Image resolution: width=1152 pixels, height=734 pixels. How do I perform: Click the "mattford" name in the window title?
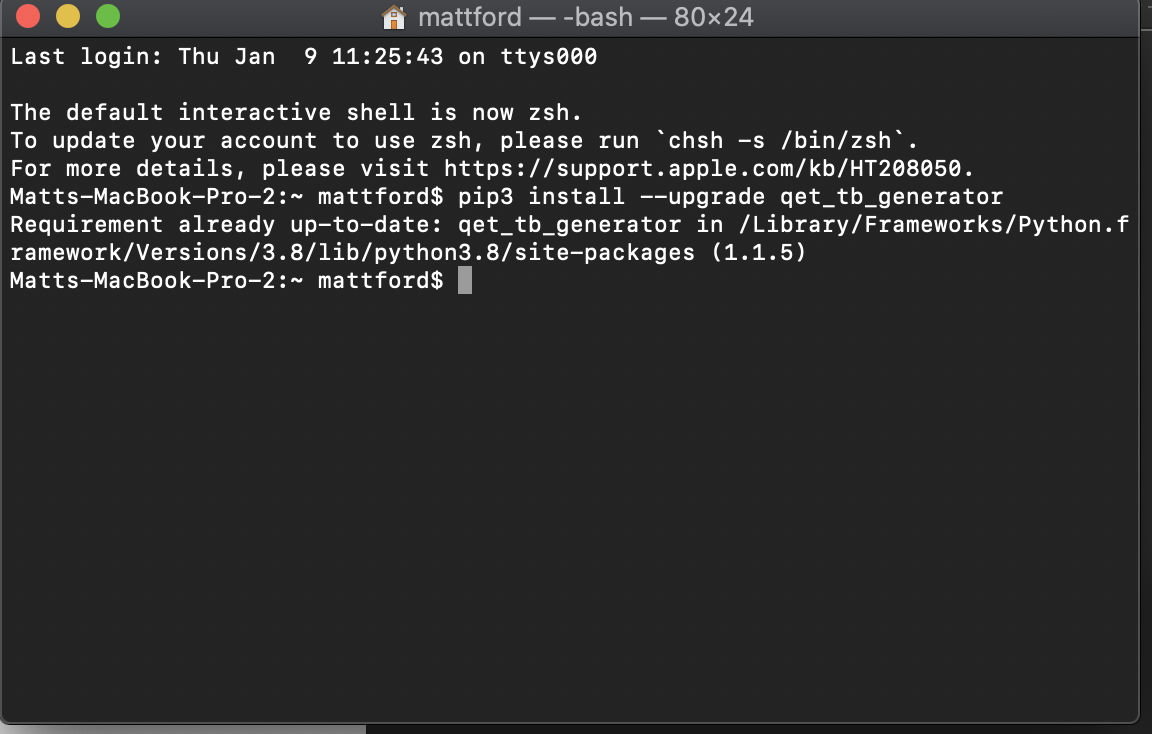click(470, 17)
